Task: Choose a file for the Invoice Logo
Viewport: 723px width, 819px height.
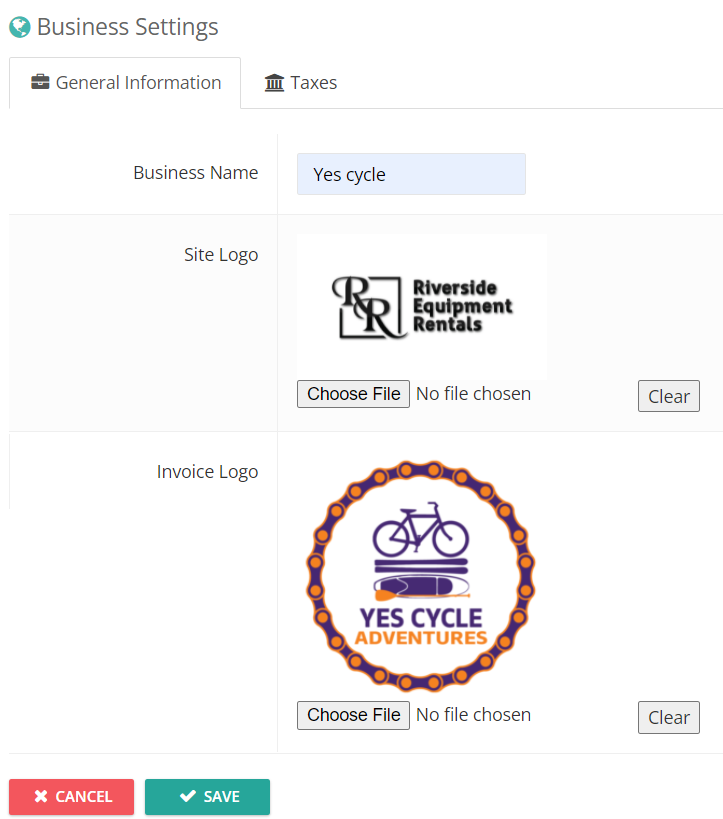Action: point(353,715)
